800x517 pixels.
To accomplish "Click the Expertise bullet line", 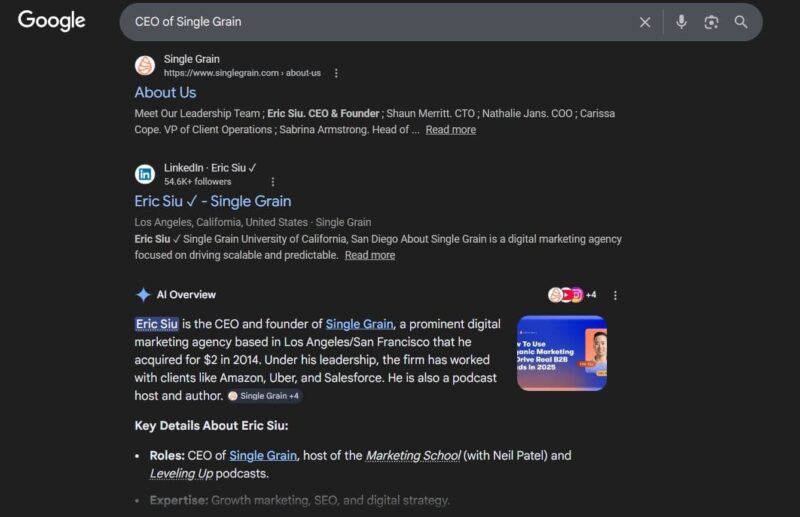I will tap(299, 501).
